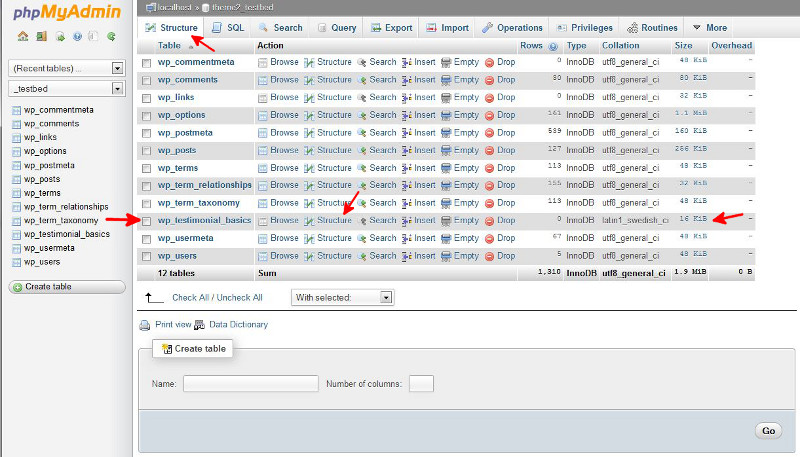The image size is (800, 457).
Task: Click the log out icon in sidebar
Action: coord(41,36)
